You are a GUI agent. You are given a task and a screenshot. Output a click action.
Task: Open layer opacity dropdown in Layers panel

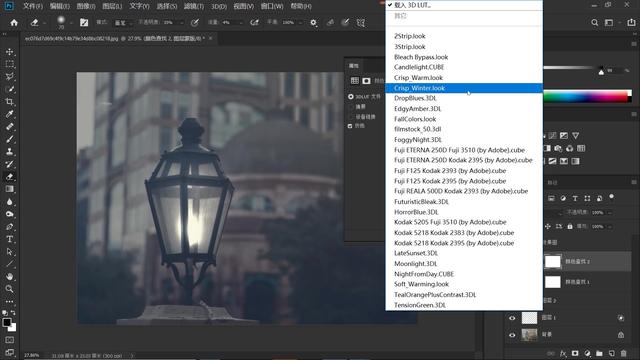click(610, 213)
